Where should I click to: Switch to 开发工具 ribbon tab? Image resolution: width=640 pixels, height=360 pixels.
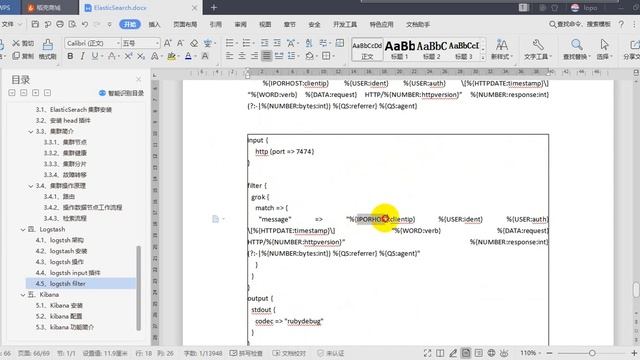click(345, 24)
